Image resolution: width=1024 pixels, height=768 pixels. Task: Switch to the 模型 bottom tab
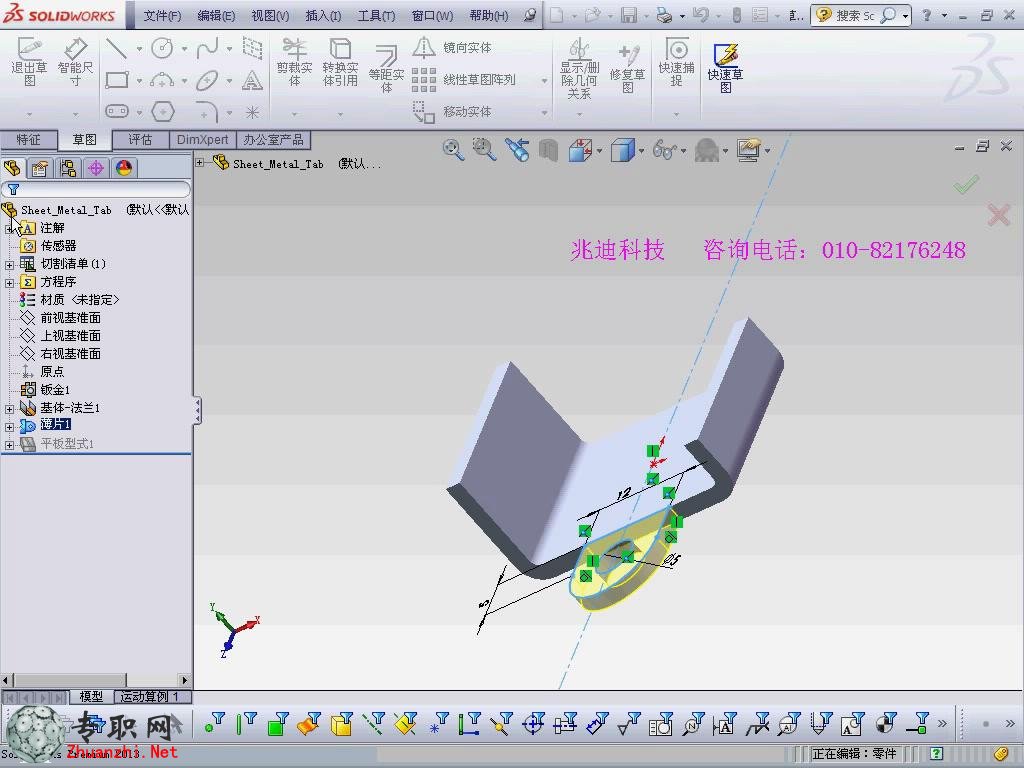(91, 697)
